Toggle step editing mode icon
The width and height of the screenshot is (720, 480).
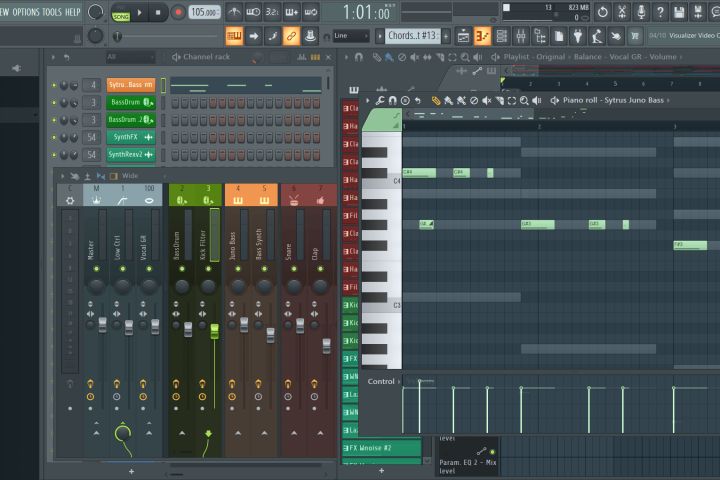coord(273,36)
